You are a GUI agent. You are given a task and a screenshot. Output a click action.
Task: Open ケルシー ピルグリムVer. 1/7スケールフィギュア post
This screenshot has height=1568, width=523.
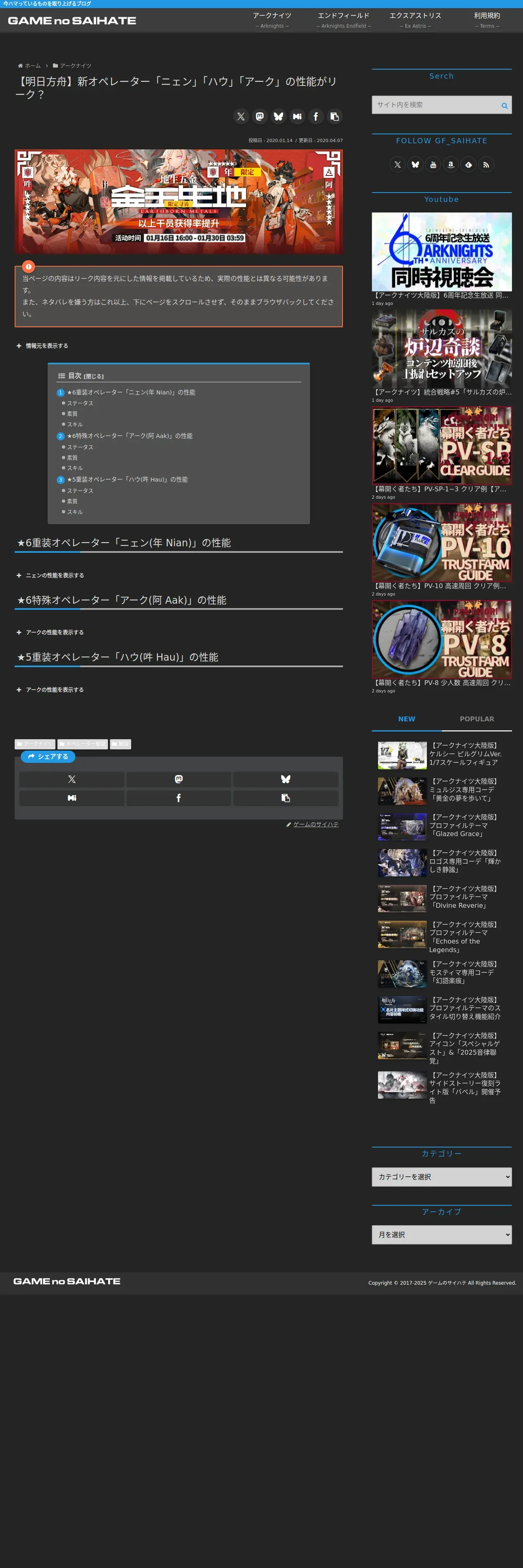coord(442,755)
